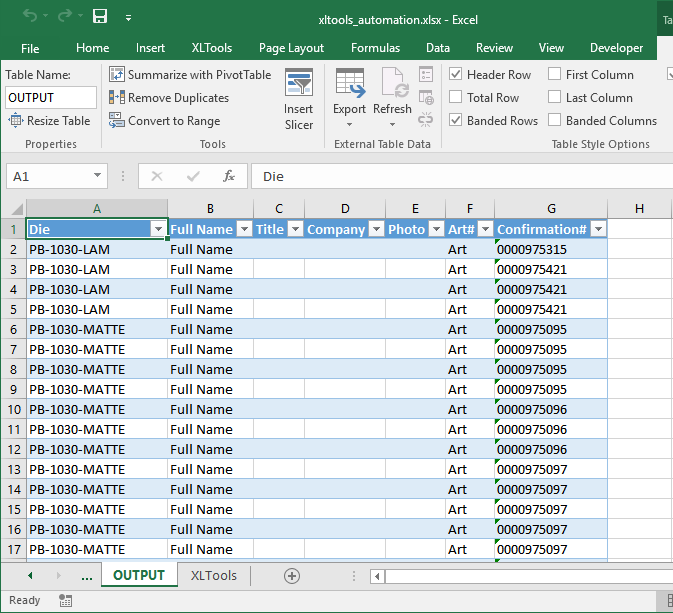The height and width of the screenshot is (613, 673).
Task: Toggle the Banded Columns checkbox
Action: point(555,121)
